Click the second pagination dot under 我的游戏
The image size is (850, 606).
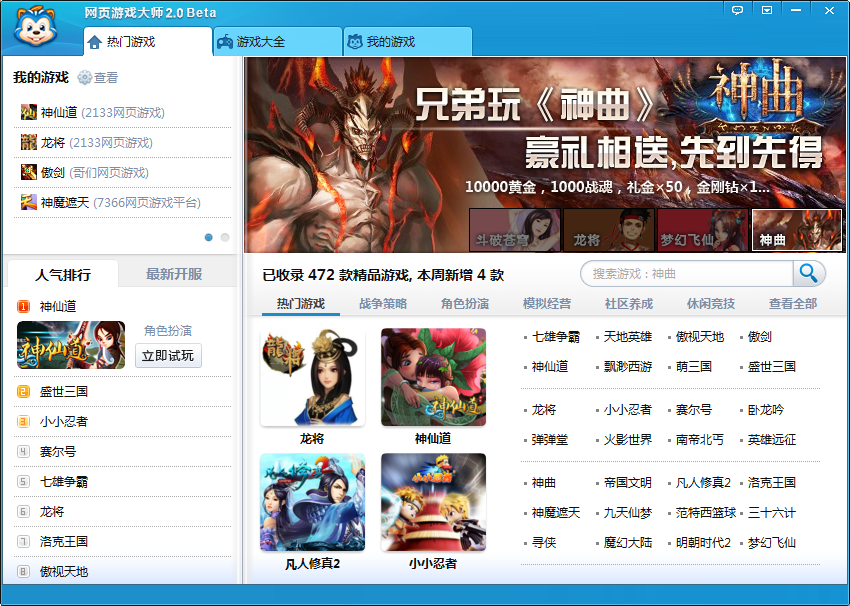[224, 237]
